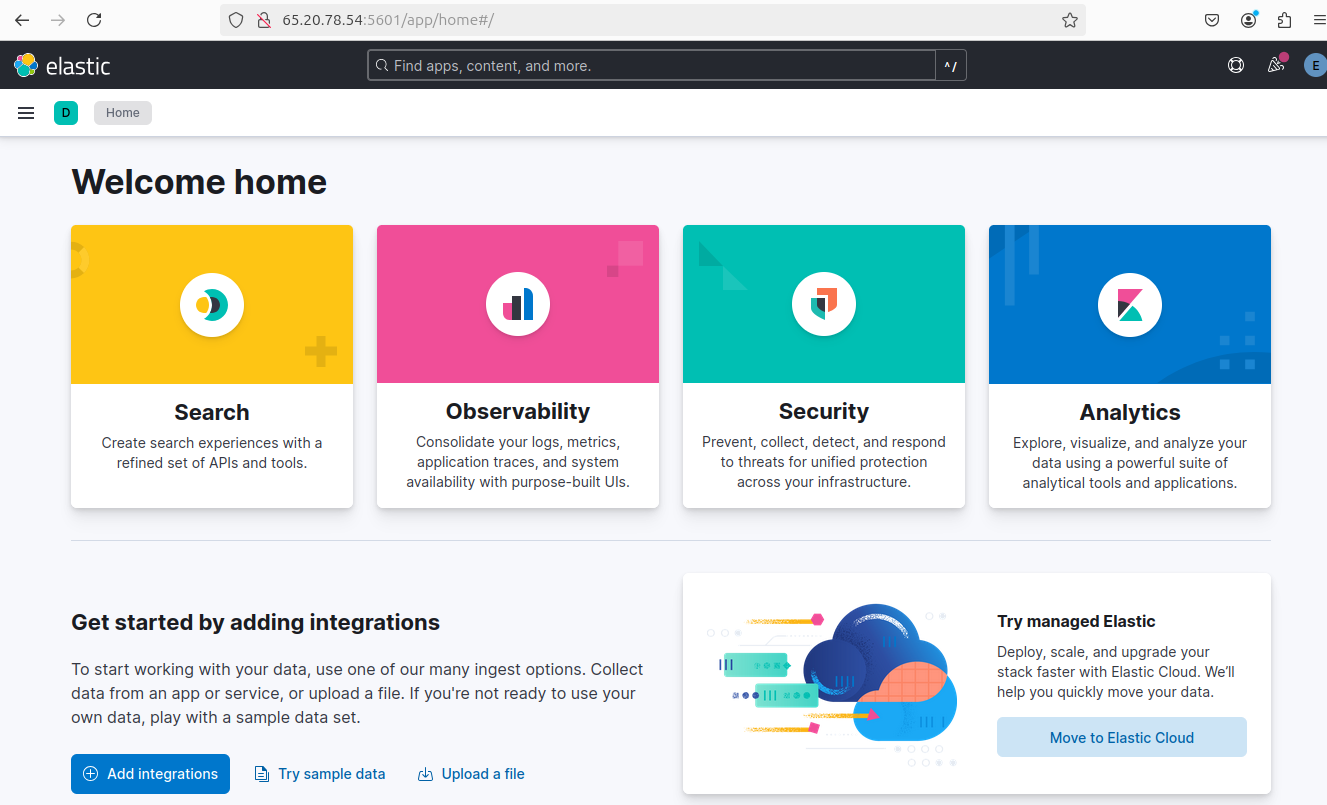Screen dimensions: 1327x805
Task: Click the browser back arrow
Action: pyautogui.click(x=22, y=20)
